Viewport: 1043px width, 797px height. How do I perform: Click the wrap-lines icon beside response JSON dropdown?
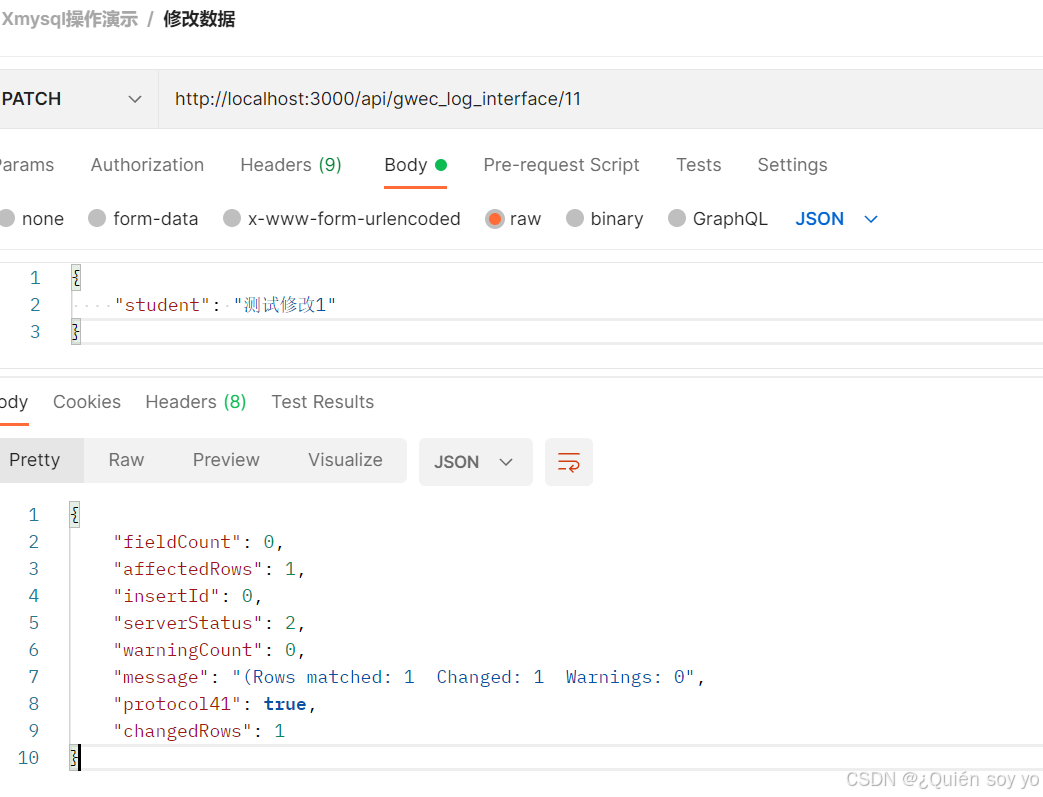(568, 462)
